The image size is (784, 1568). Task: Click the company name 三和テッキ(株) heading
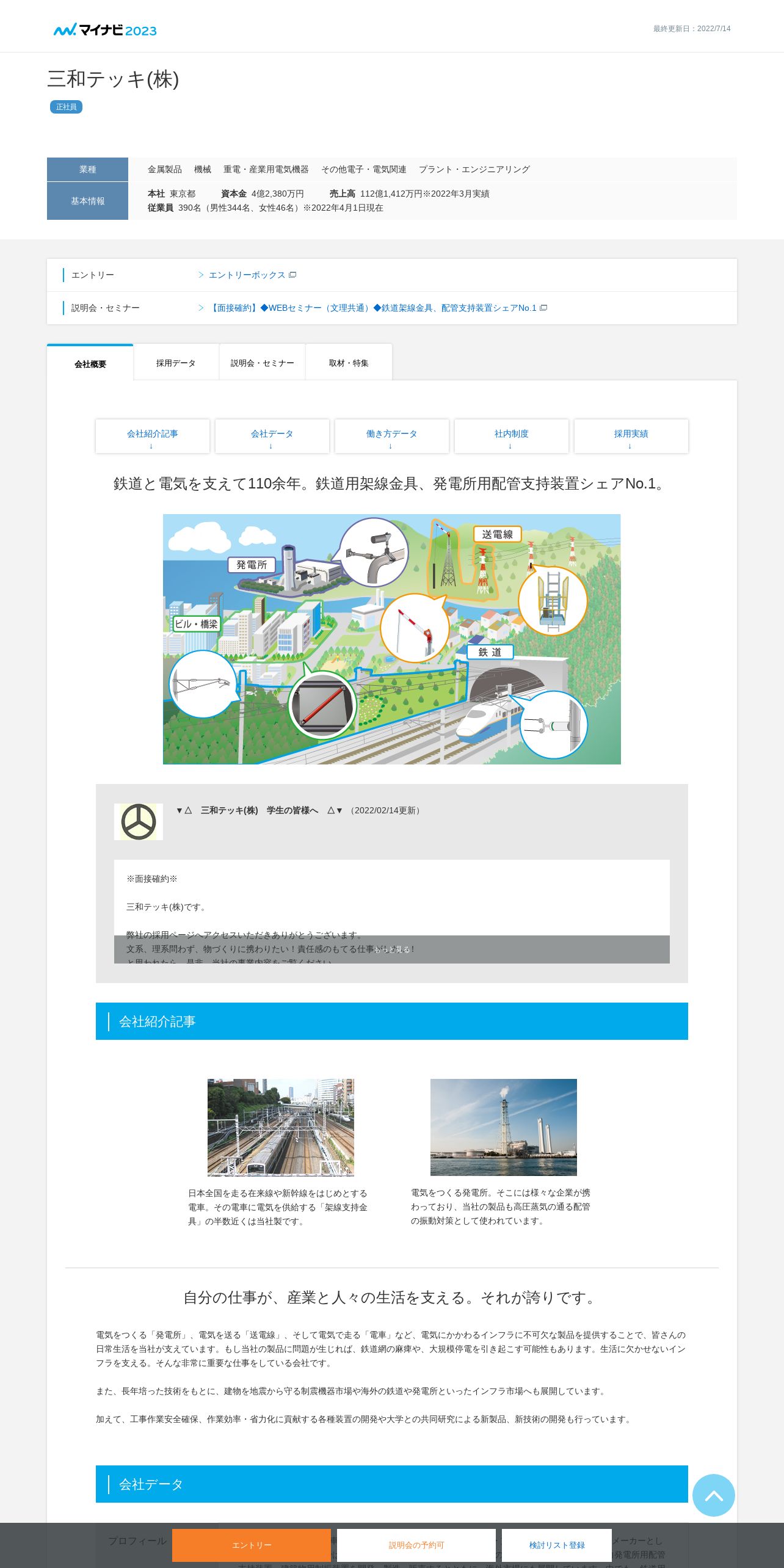tap(113, 79)
